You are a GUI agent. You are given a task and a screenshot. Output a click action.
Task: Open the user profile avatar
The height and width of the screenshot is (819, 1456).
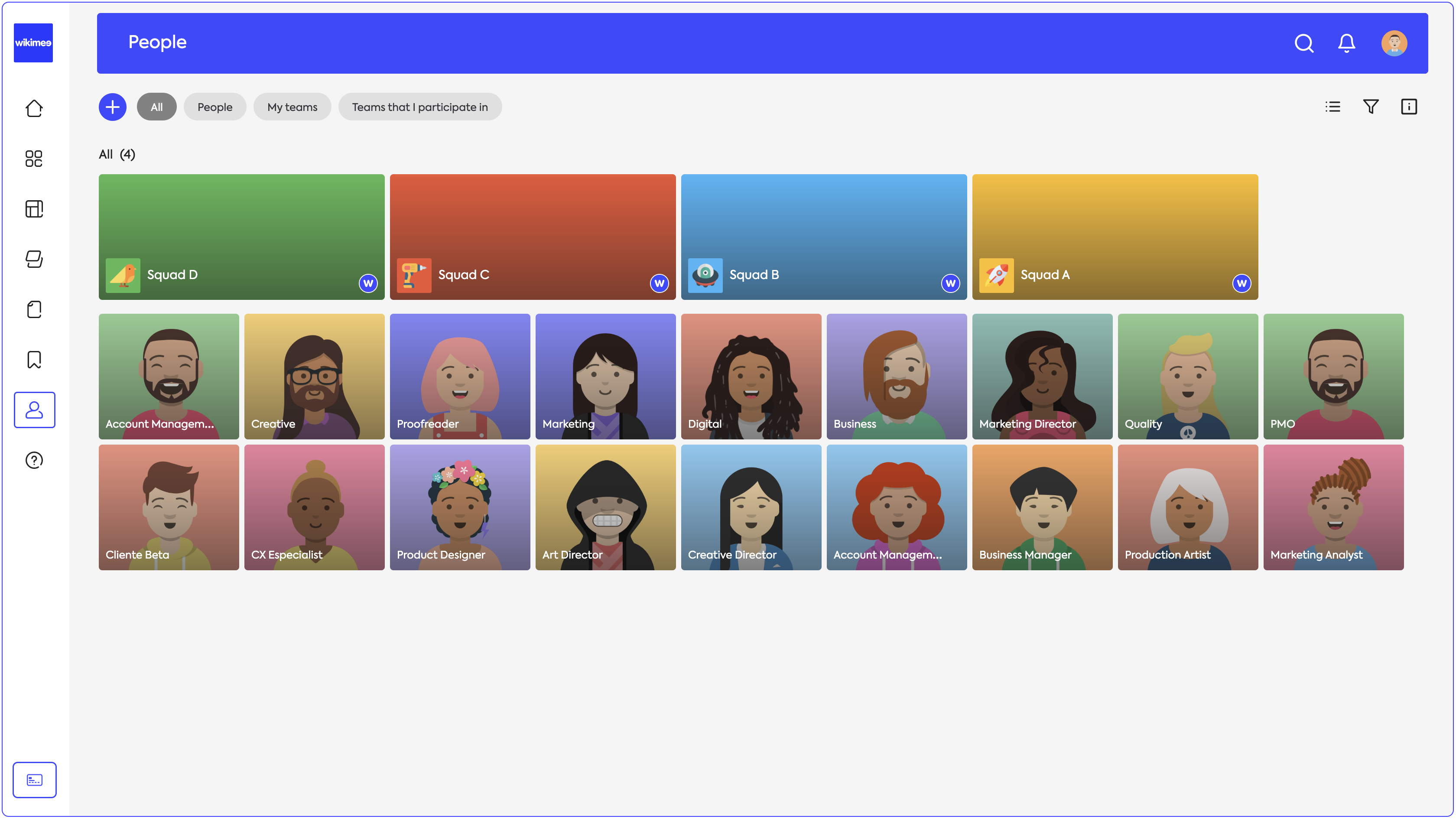click(x=1394, y=43)
